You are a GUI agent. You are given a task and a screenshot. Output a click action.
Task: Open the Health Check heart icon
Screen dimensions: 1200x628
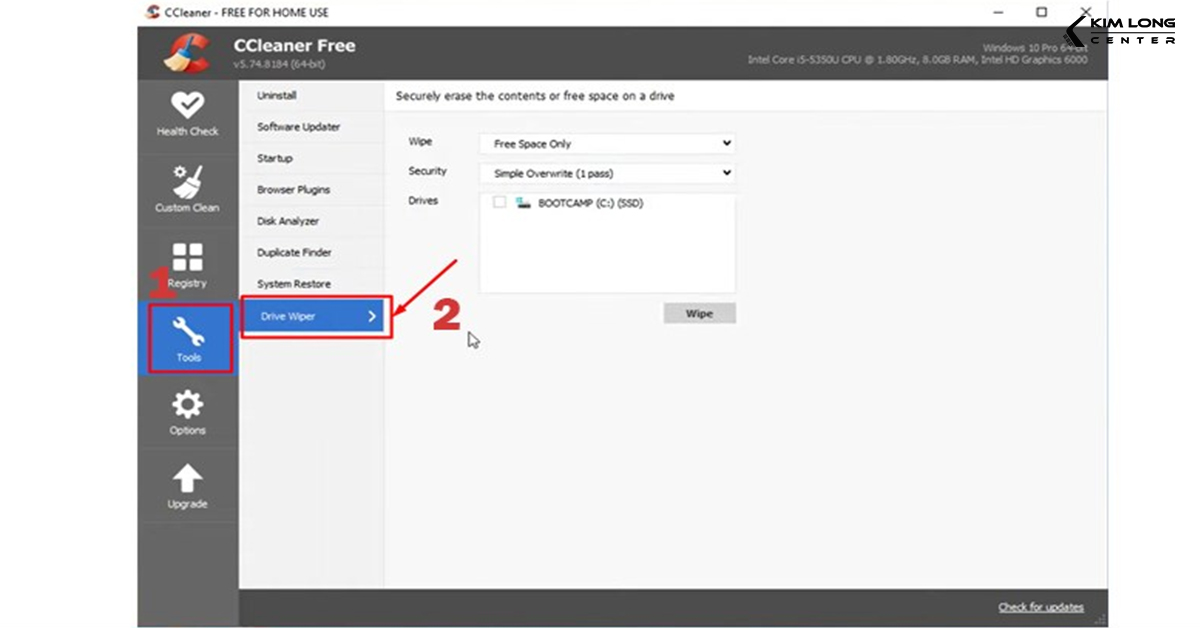187,105
